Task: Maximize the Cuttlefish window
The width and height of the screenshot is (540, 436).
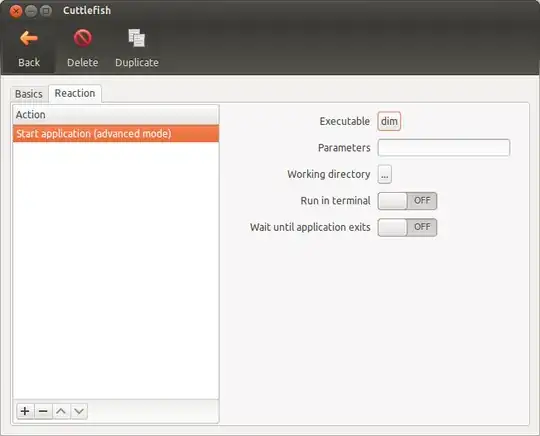Action: tap(45, 11)
